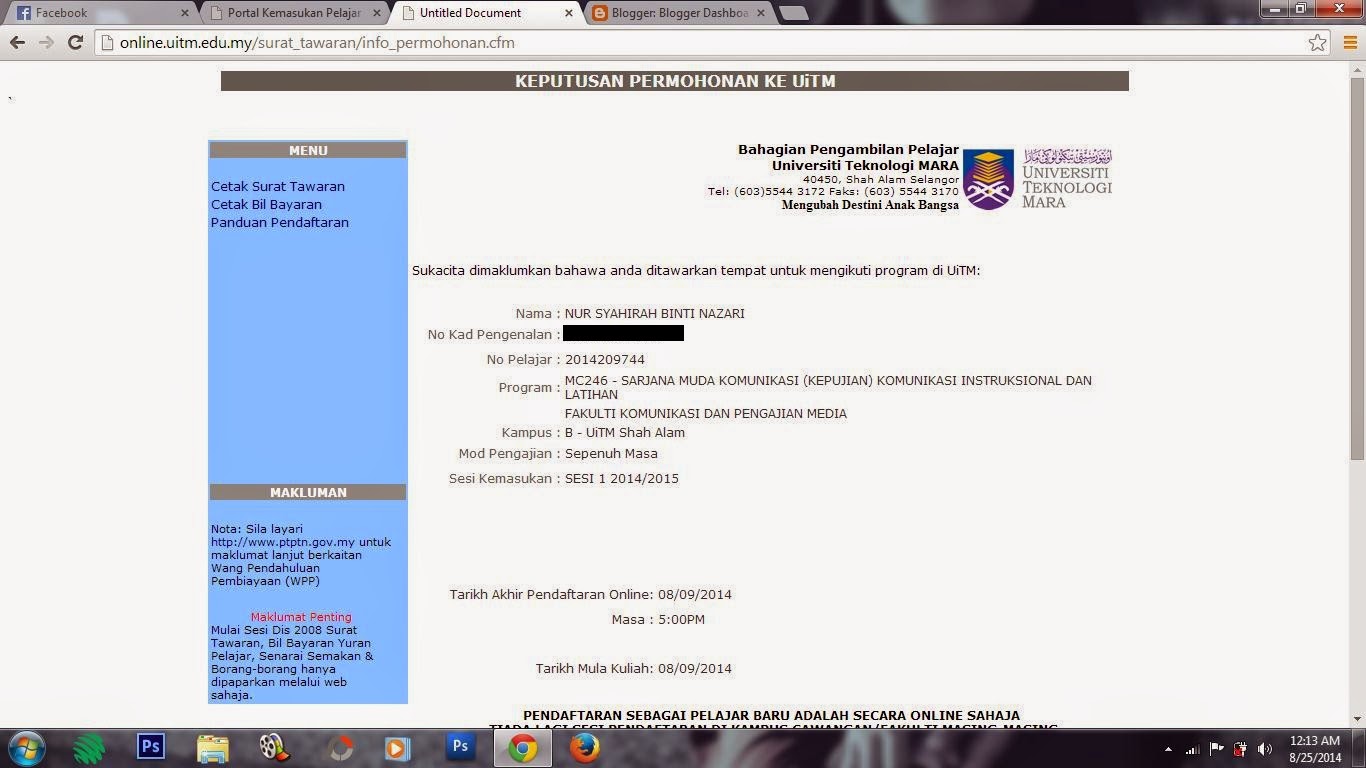Close the Portal Kemasukan Pelajar tab
Screen dimensions: 1366x768
(x=376, y=13)
